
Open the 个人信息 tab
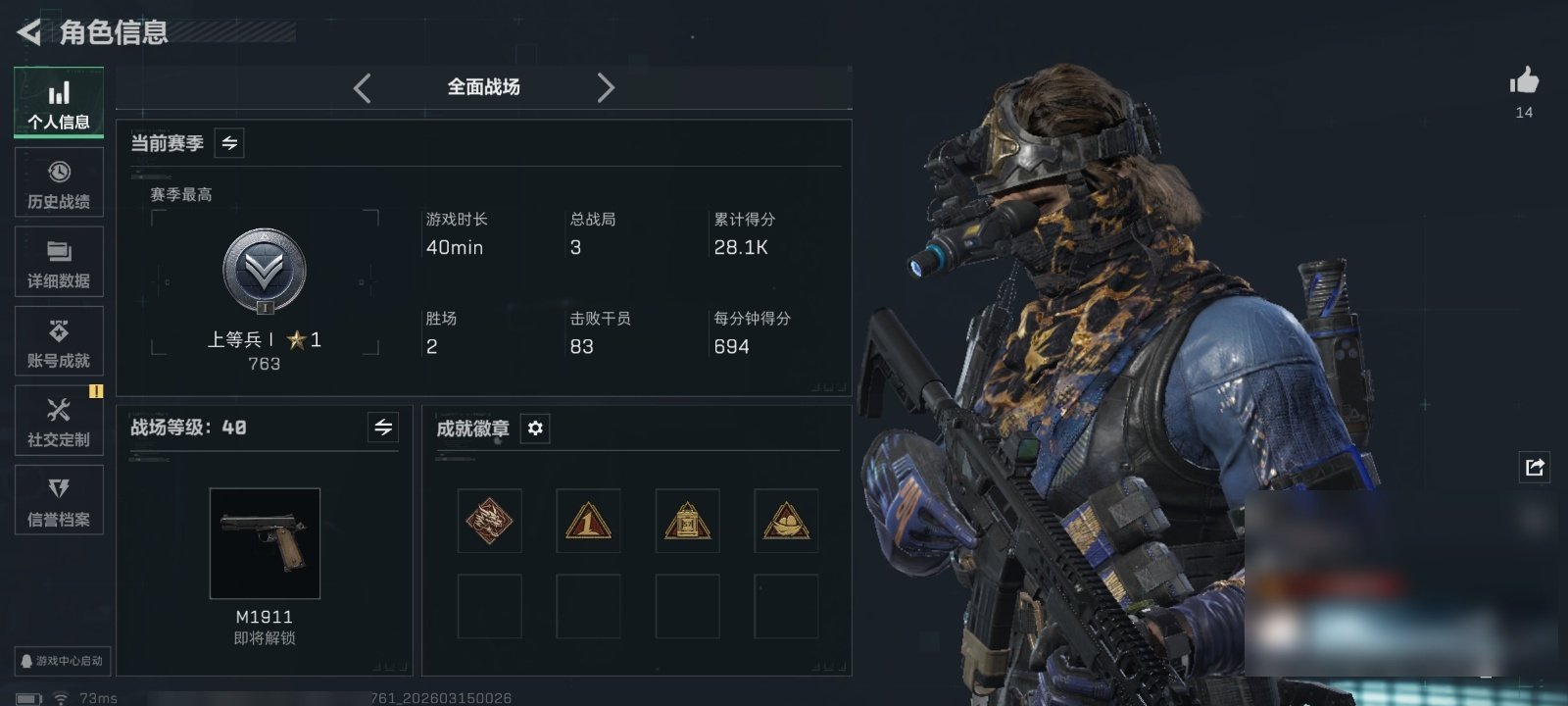59,104
